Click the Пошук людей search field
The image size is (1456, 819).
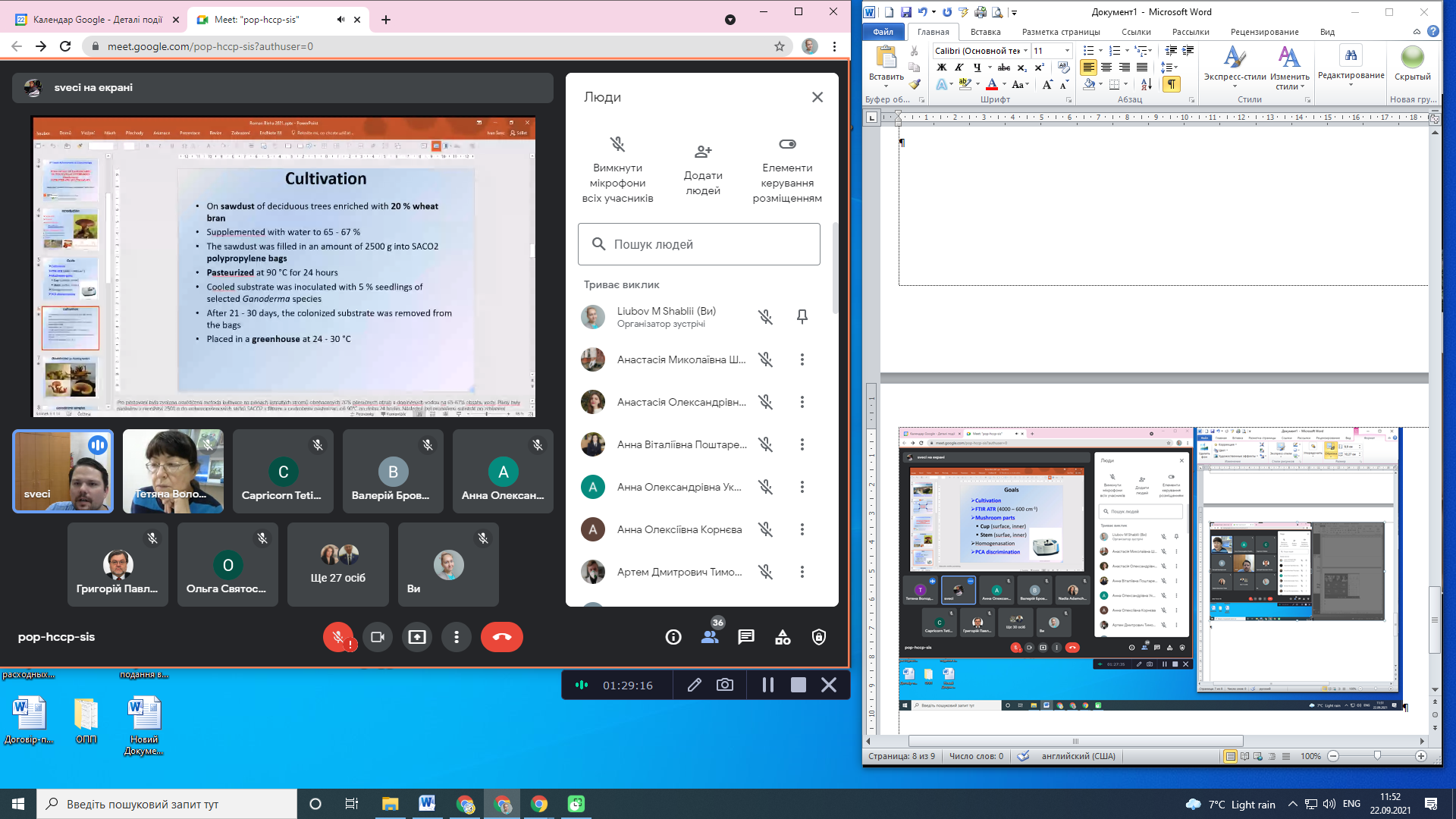coord(699,244)
